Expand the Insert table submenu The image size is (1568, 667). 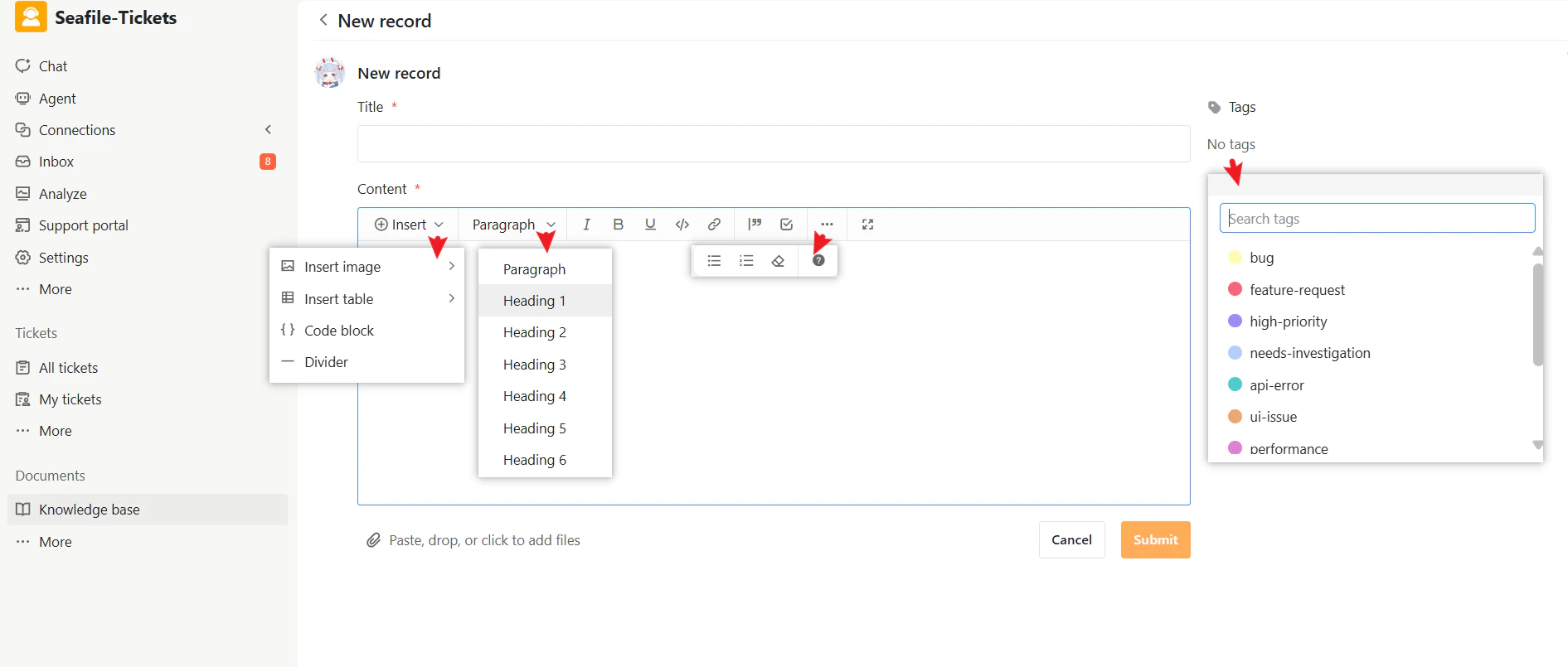pyautogui.click(x=367, y=298)
